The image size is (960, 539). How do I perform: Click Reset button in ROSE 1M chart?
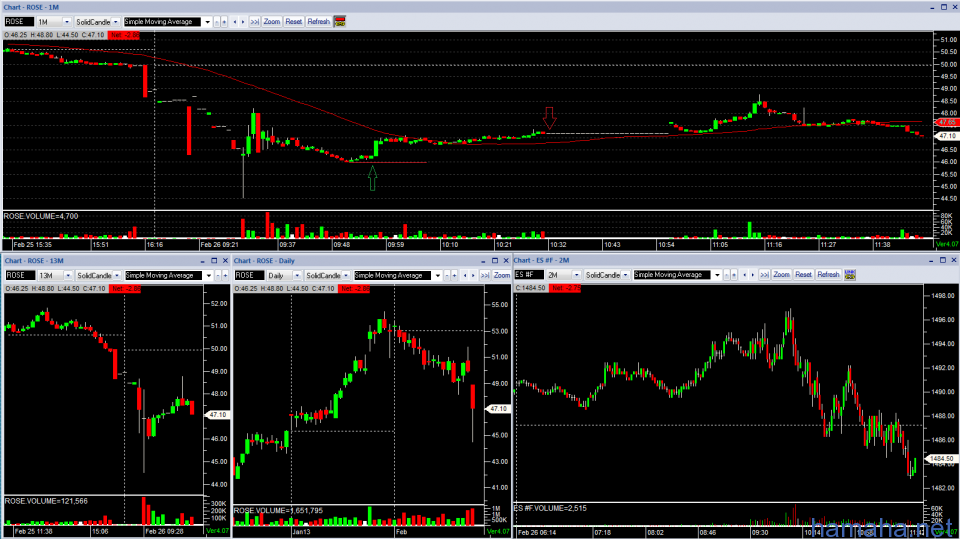tap(293, 21)
